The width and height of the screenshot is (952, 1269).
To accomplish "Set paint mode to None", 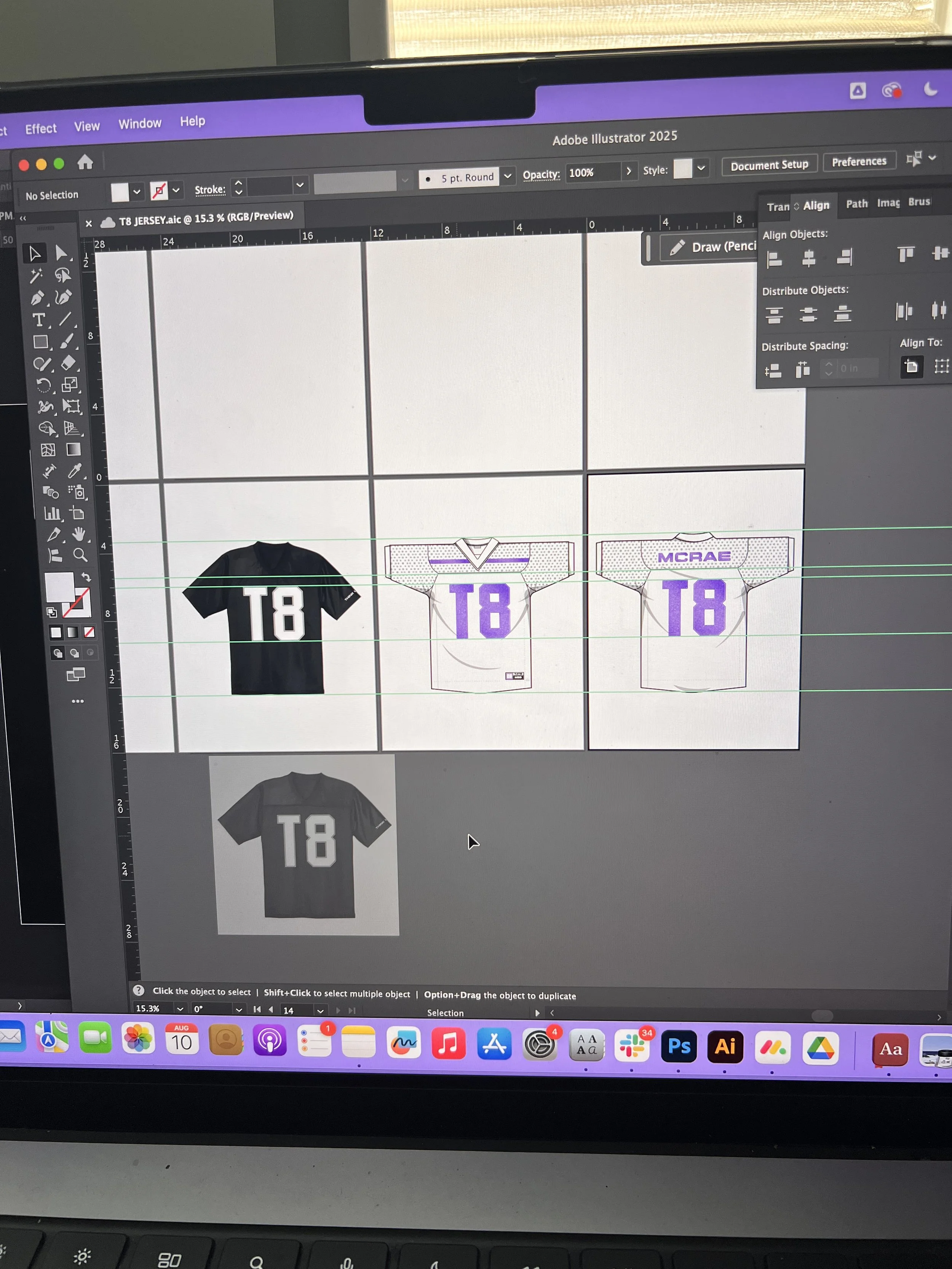I will [89, 632].
